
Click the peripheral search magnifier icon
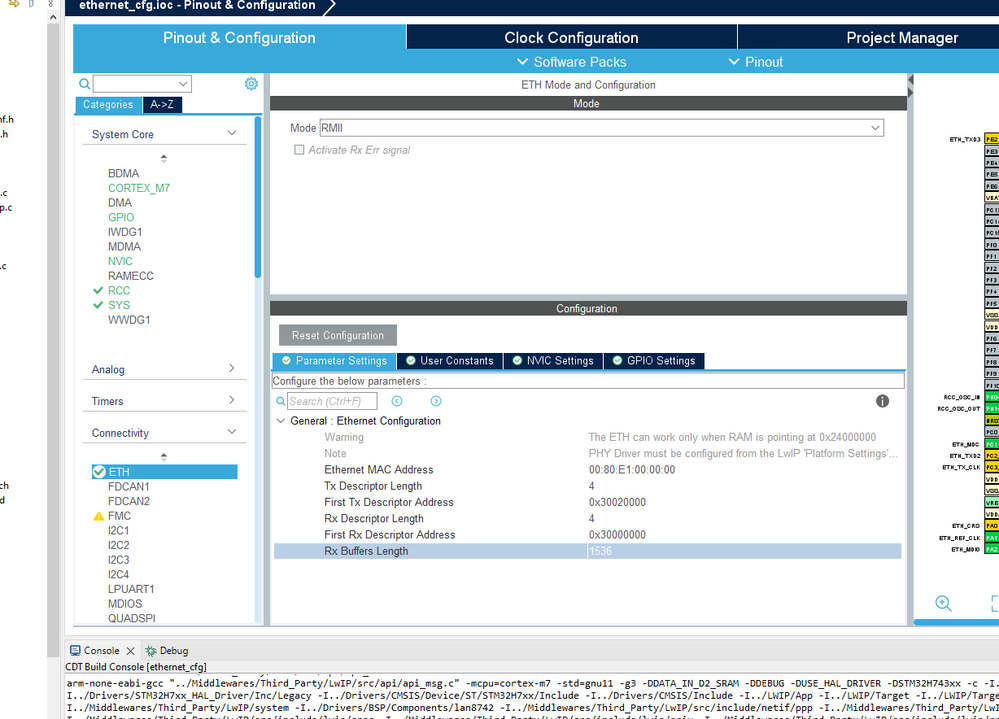84,83
